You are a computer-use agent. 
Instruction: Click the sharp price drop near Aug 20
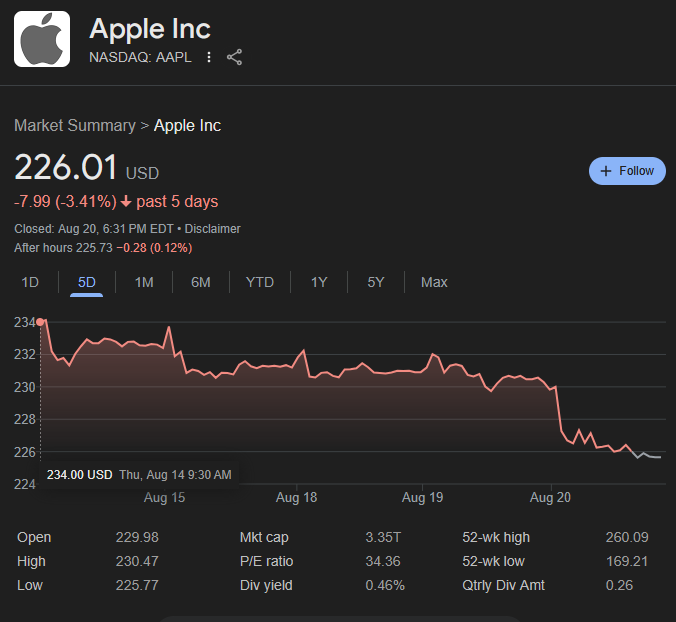(x=558, y=410)
